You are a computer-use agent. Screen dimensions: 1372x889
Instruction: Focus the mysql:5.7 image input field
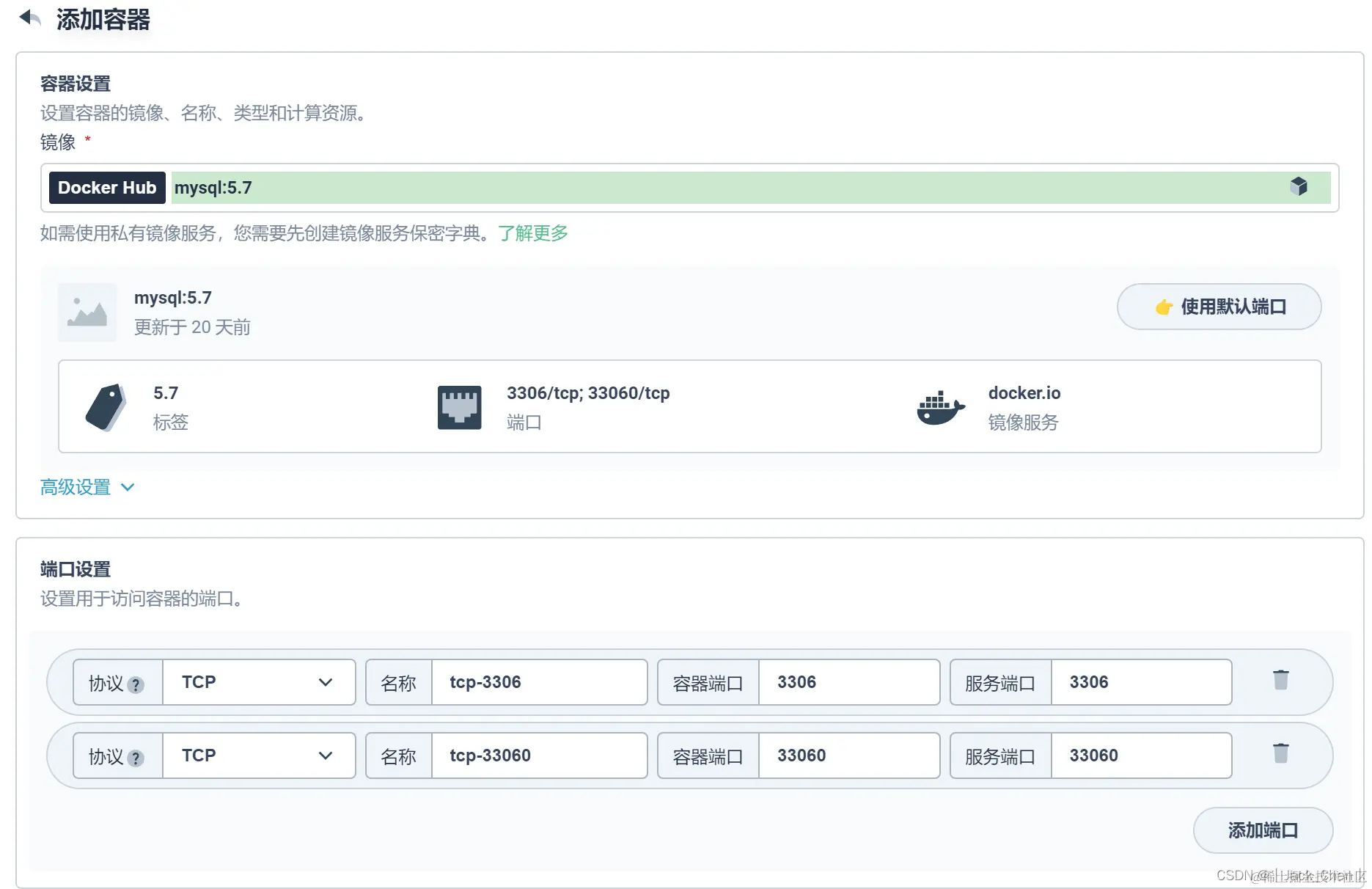[751, 188]
